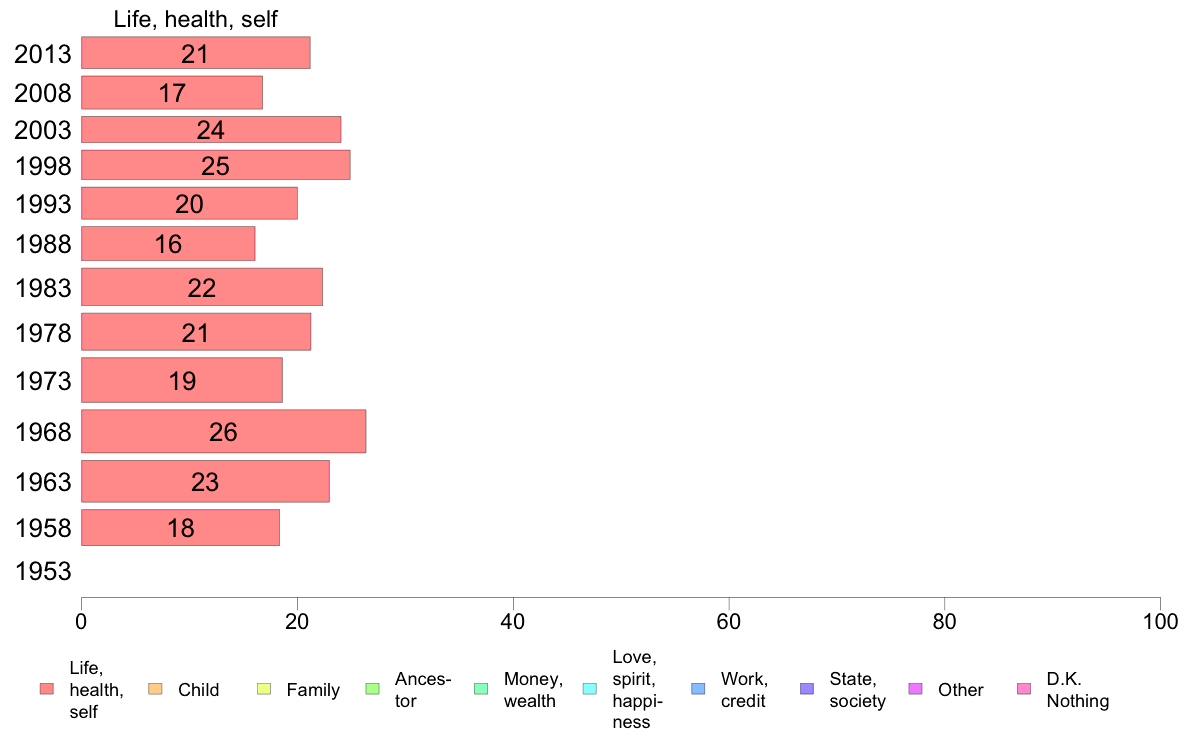Screen dimensions: 1188x736
Task: Click the Child legend color swatch
Action: point(155,689)
